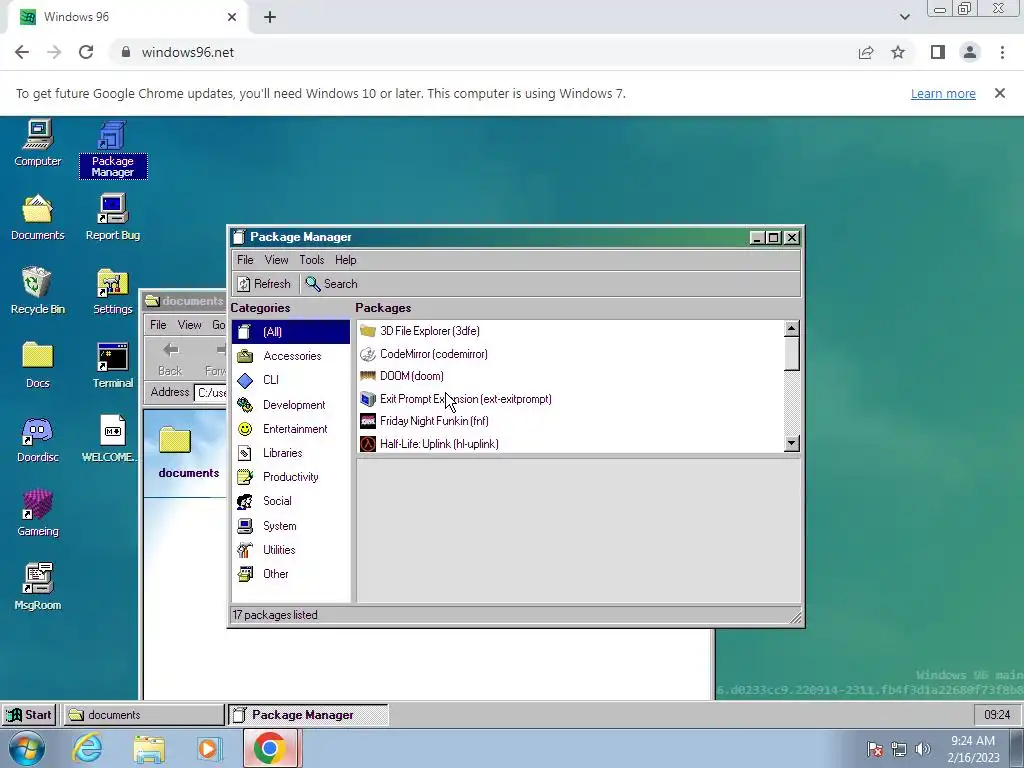Open the MsgRoom desktop shortcut
The height and width of the screenshot is (768, 1024).
37,587
